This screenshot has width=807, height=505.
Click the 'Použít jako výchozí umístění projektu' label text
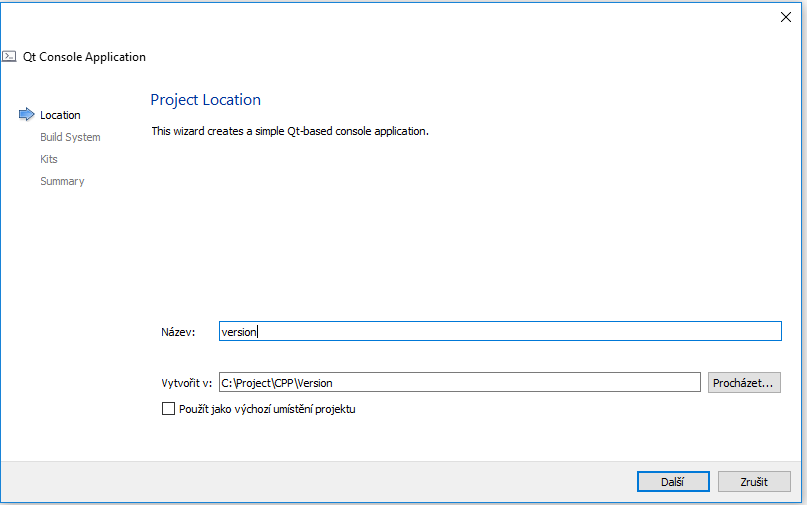click(x=267, y=409)
